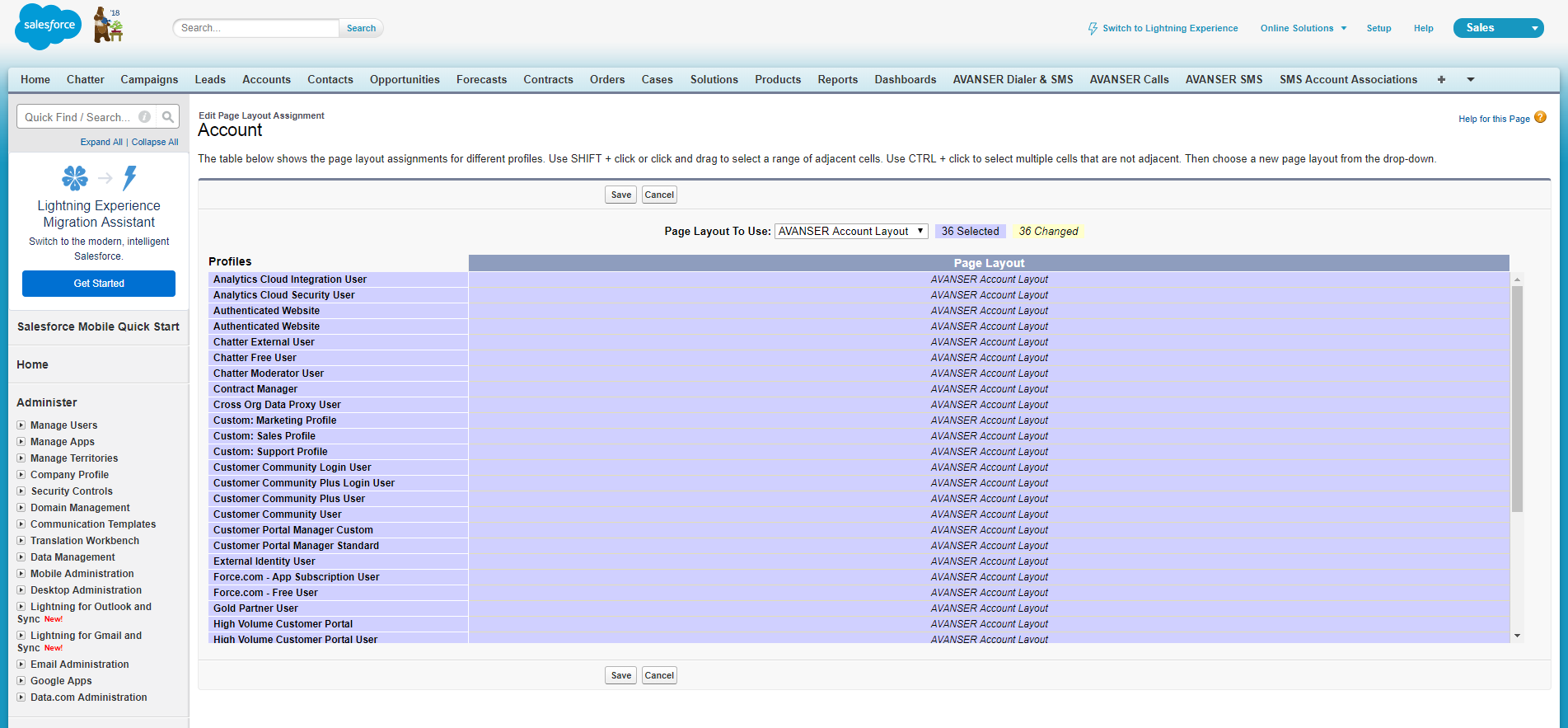Image resolution: width=1568 pixels, height=728 pixels.
Task: Click the header search input field
Action: pos(256,28)
